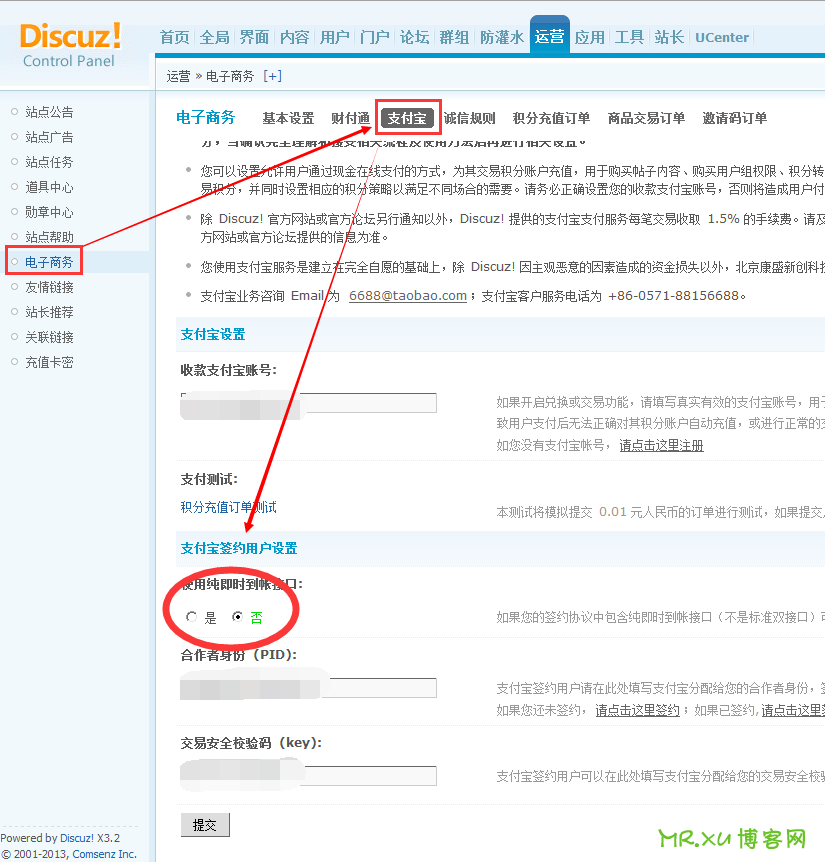Focus the 合作者身份 (PID) input field
825x862 pixels.
[x=309, y=688]
